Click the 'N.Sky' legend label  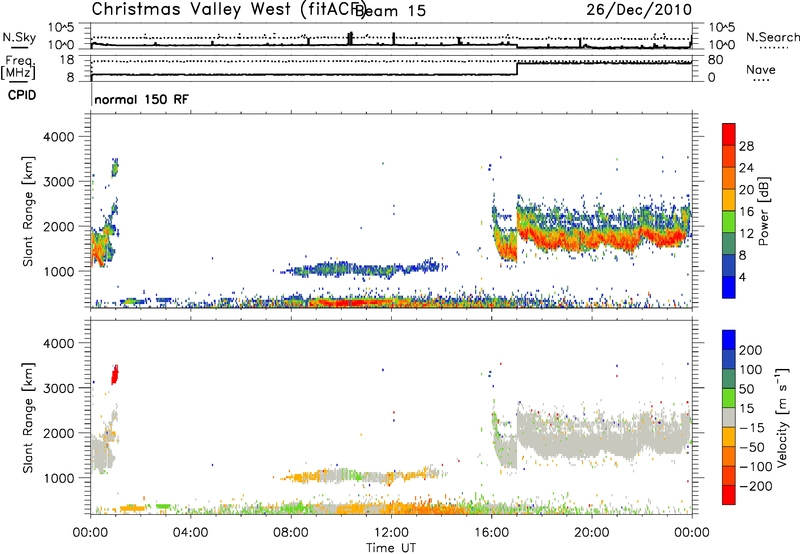(x=19, y=37)
